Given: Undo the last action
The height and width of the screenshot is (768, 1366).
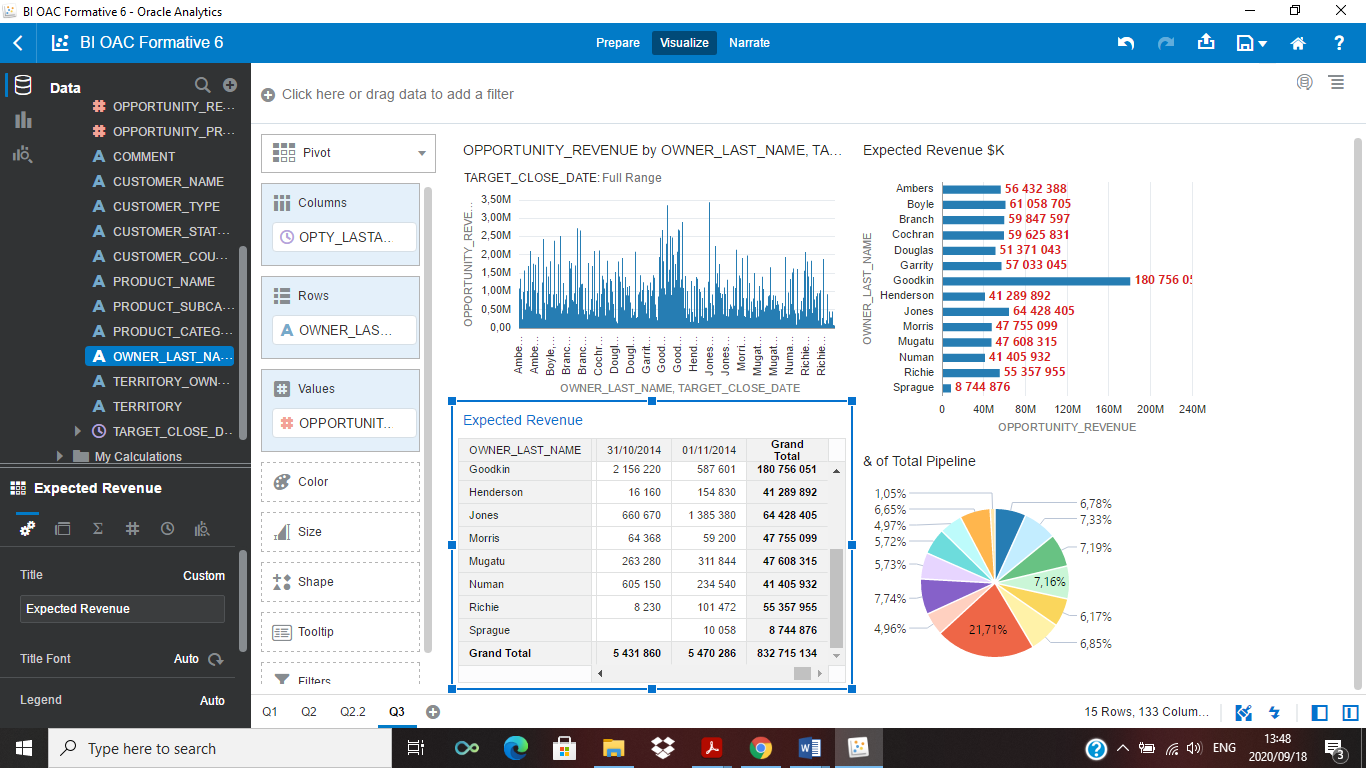Looking at the screenshot, I should click(x=1126, y=42).
